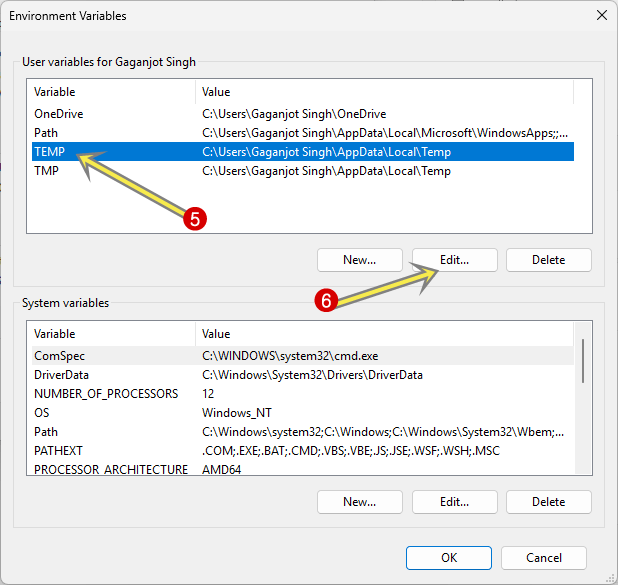Screen dimensions: 618x585
Task: Click the system Path value with Wbem
Action: 383,432
